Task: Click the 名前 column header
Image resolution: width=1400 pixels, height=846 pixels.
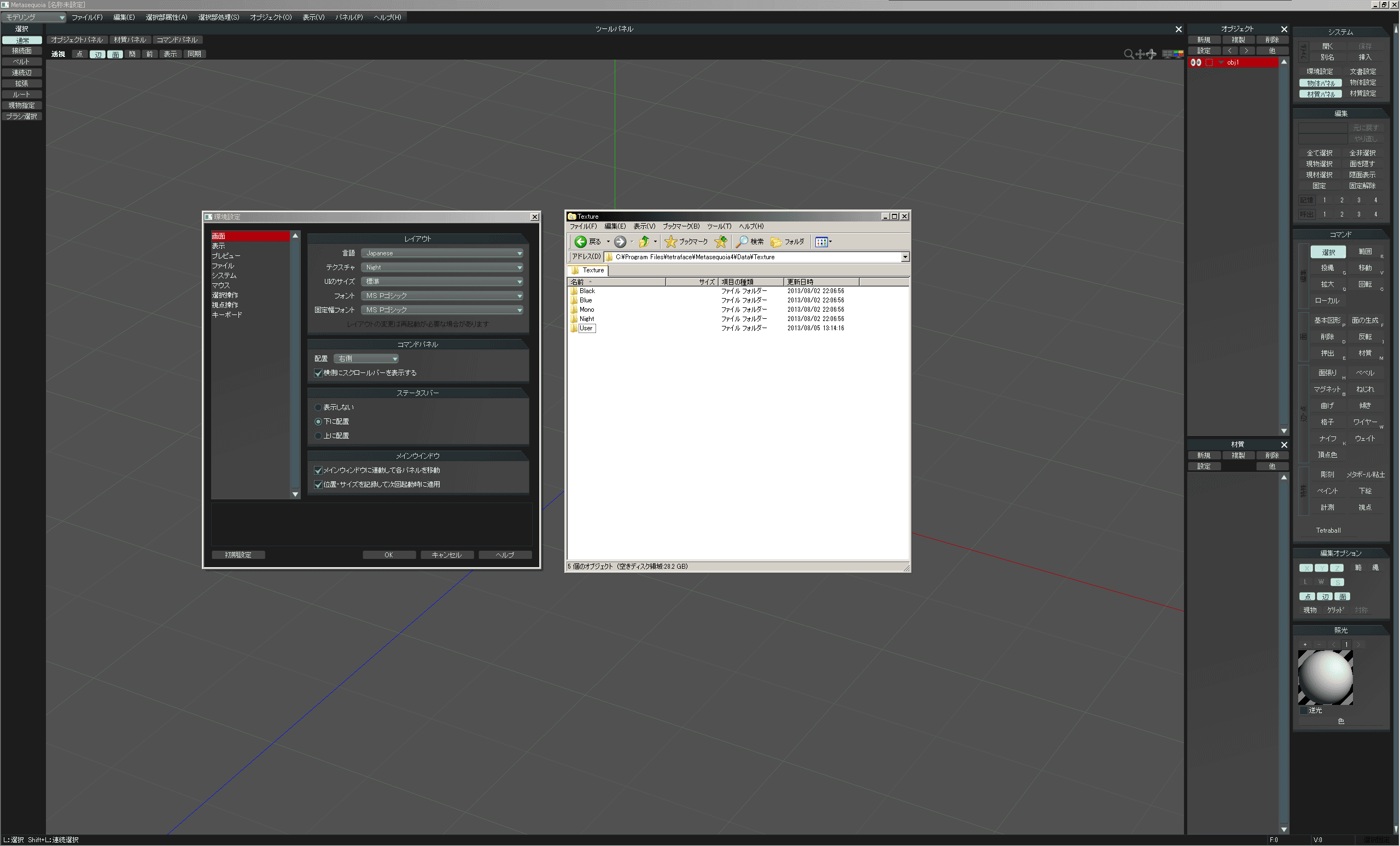Action: (617, 282)
